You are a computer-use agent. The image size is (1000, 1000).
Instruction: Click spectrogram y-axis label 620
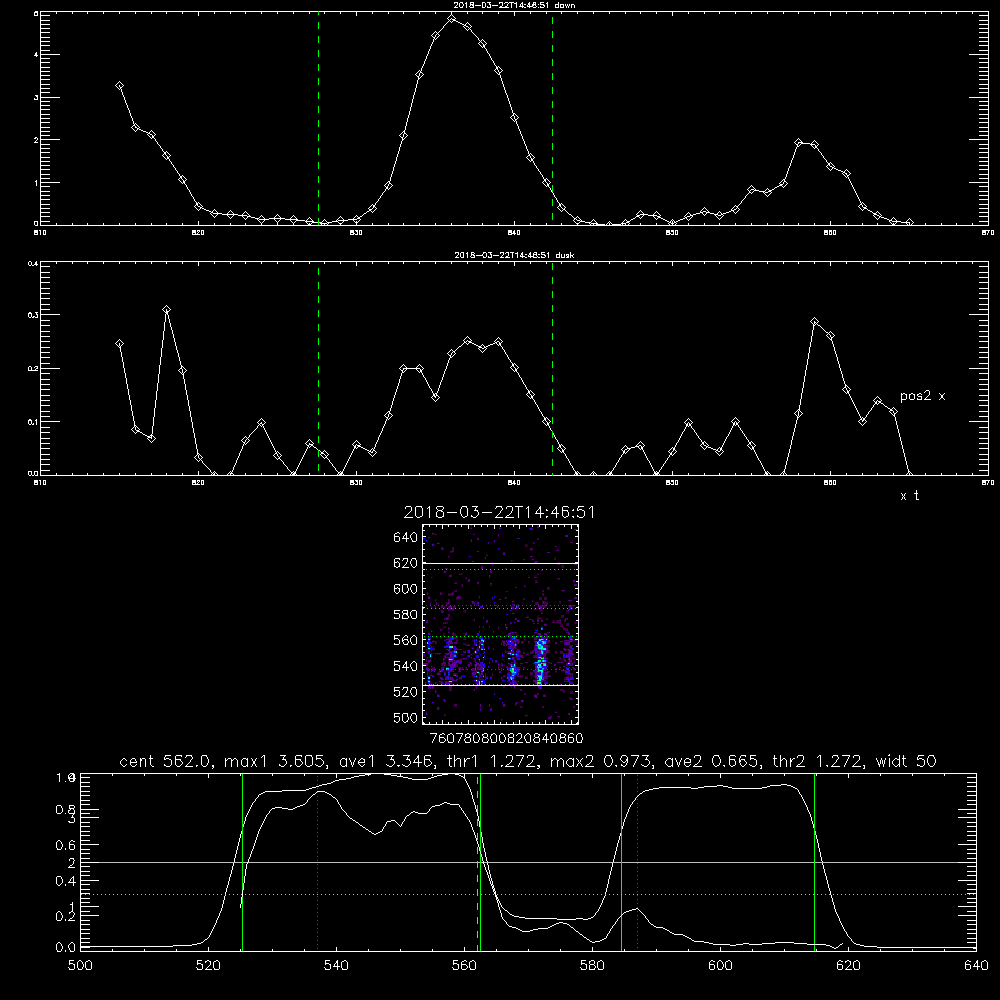tap(406, 563)
